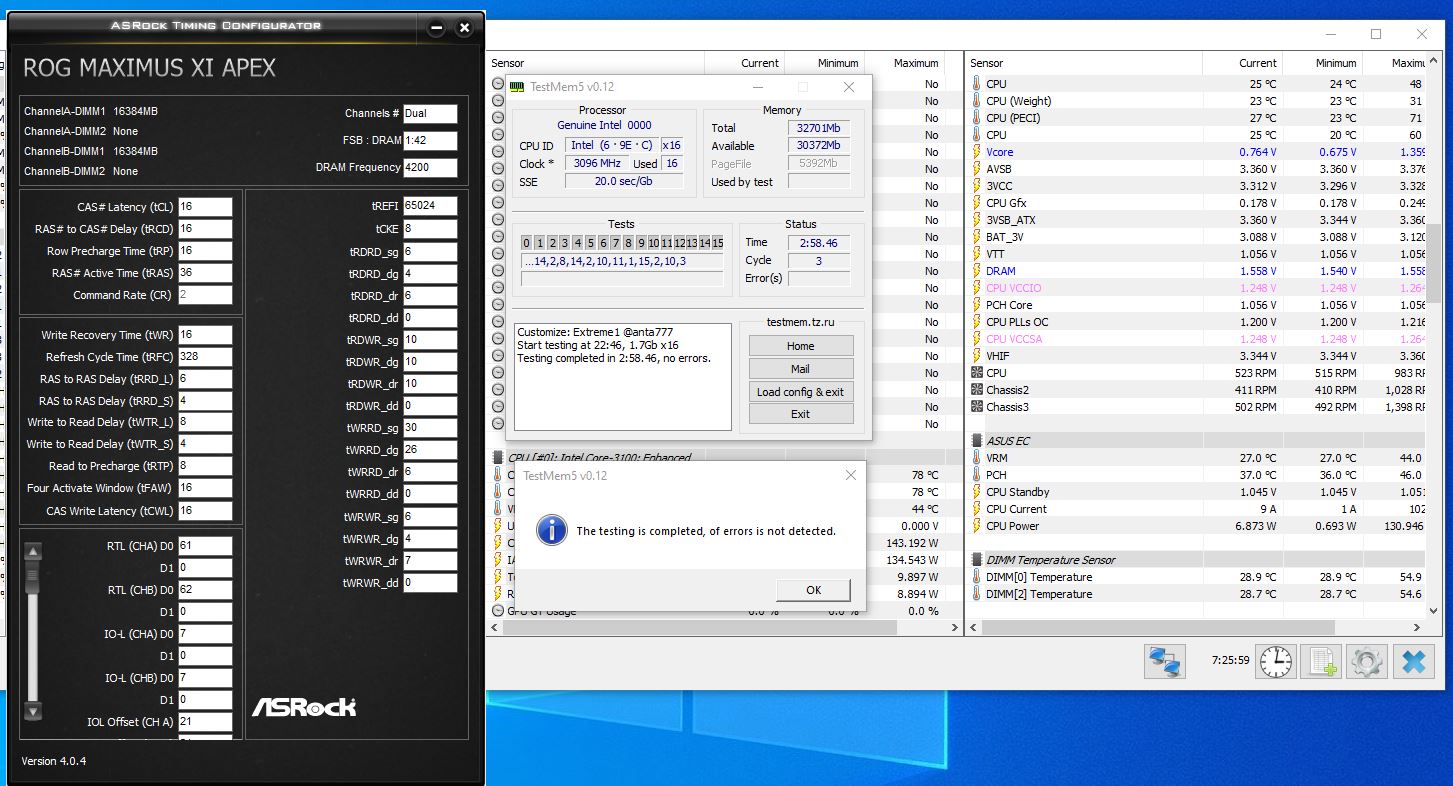This screenshot has width=1453, height=786.
Task: Click the CAS# Latency (tCL) field
Action: [205, 207]
